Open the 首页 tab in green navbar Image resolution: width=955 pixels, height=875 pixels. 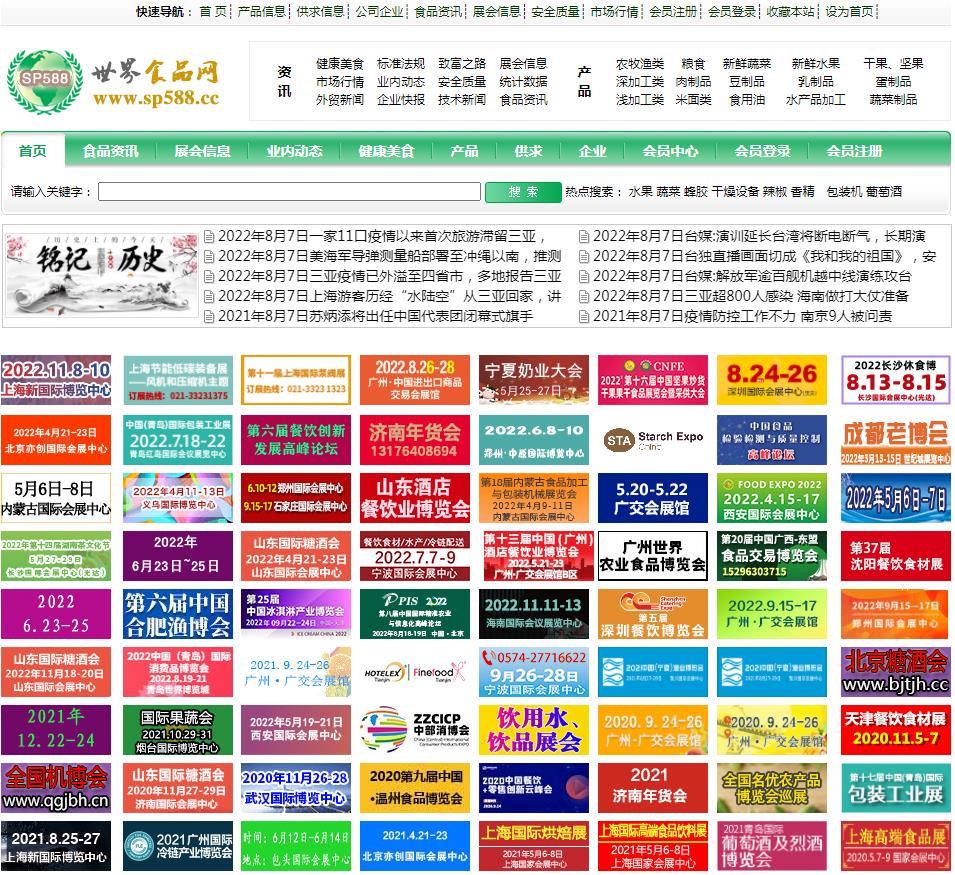(x=33, y=151)
